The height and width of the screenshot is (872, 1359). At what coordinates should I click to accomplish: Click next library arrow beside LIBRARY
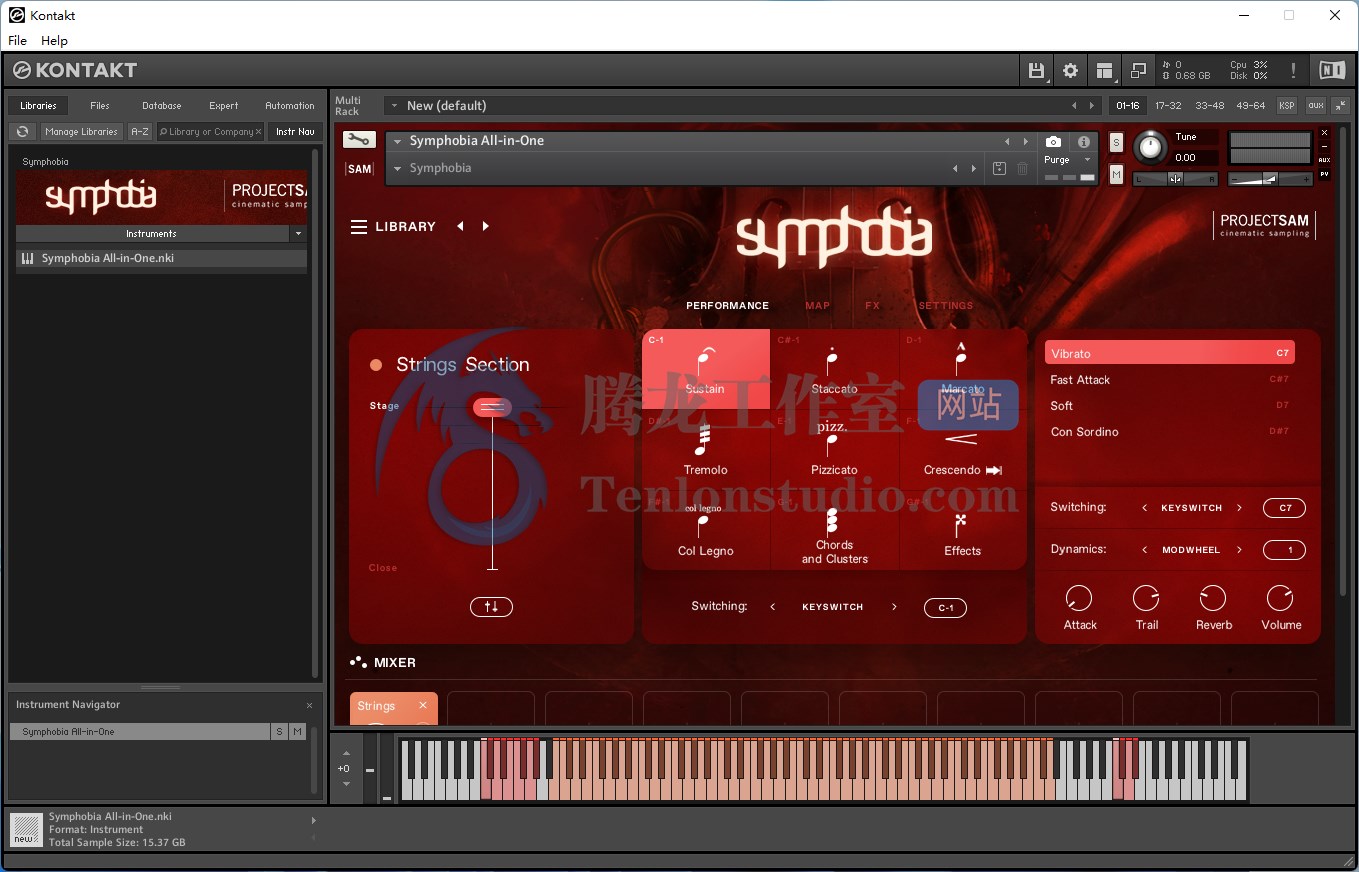coord(486,227)
